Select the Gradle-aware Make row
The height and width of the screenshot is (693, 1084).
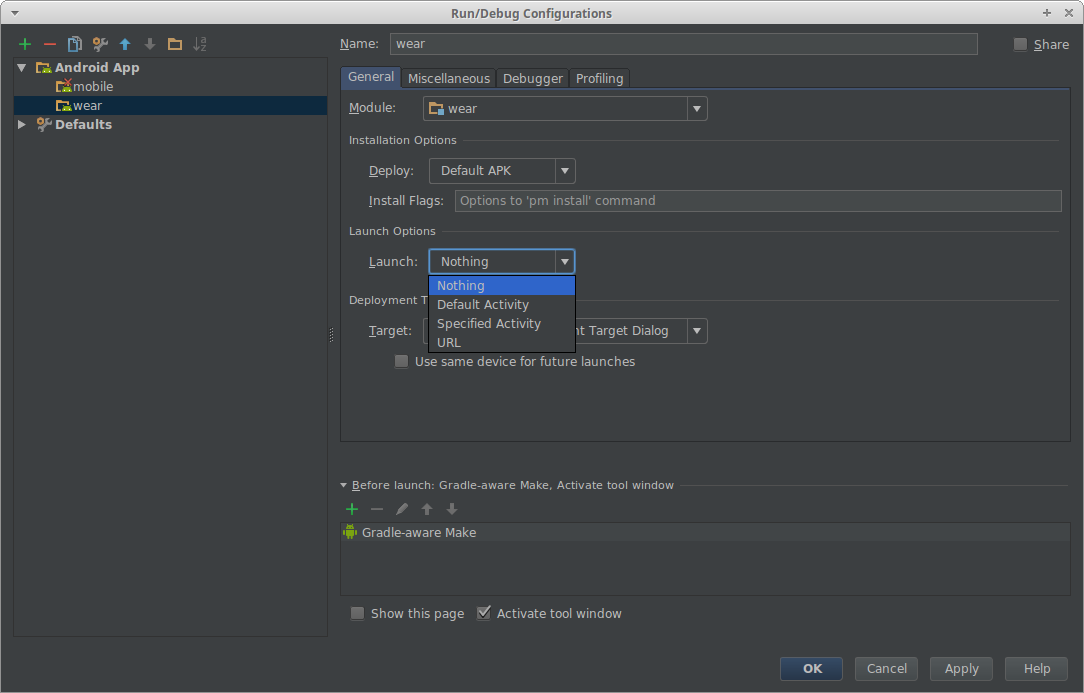coord(705,532)
